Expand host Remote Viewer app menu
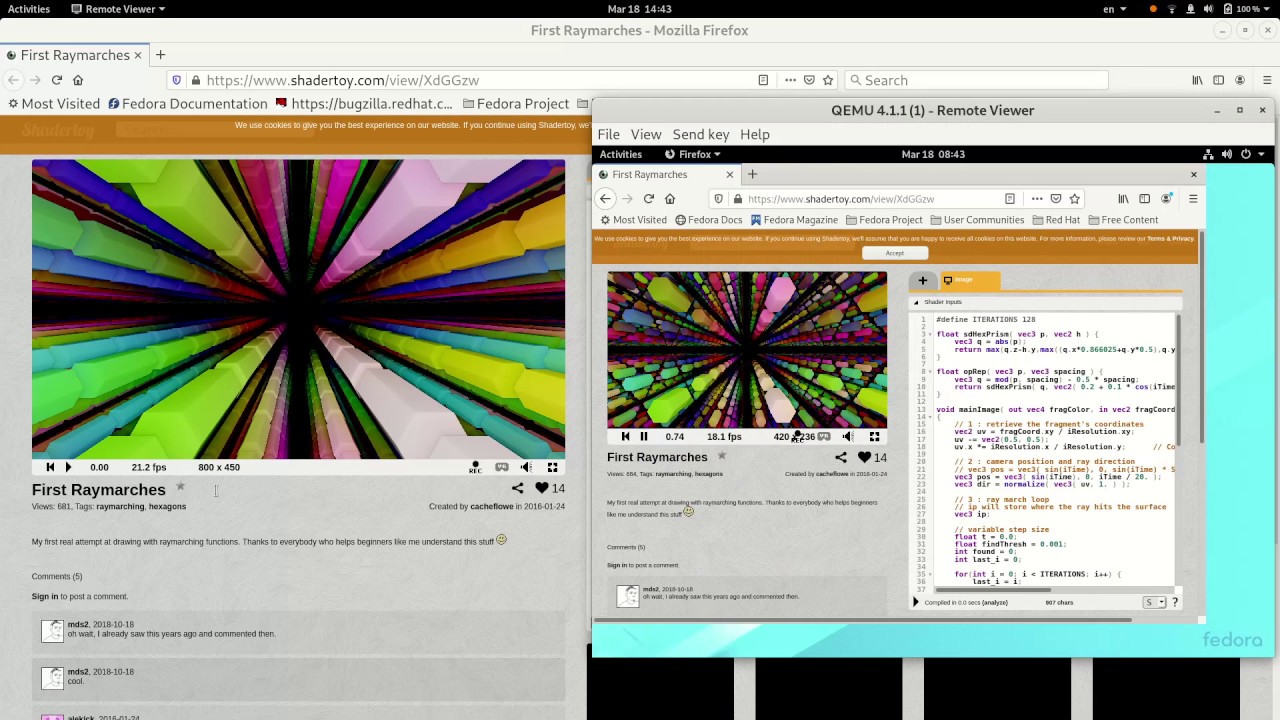1280x720 pixels. click(120, 9)
